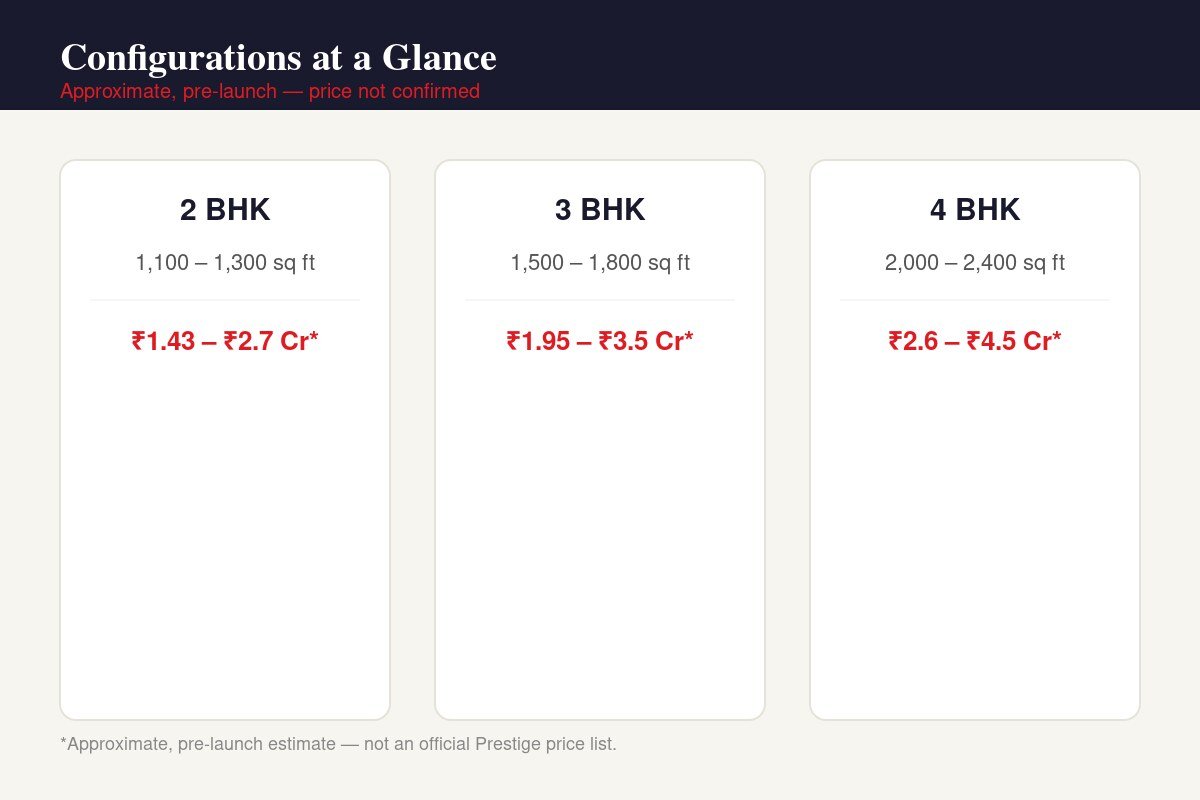This screenshot has width=1200, height=800.
Task: Select the 2 BHK card title
Action: coord(225,210)
